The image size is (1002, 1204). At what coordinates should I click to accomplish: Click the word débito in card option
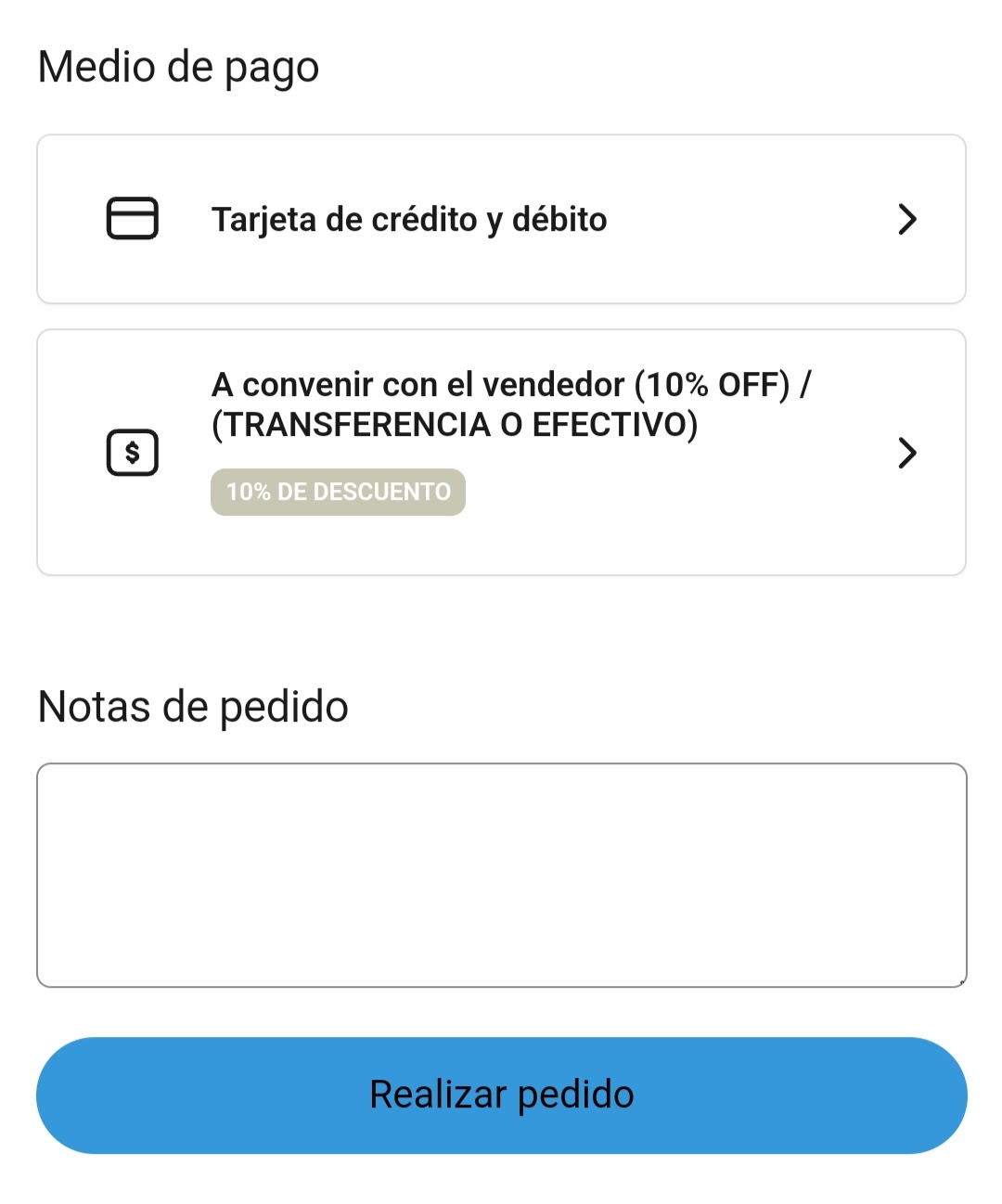point(559,220)
